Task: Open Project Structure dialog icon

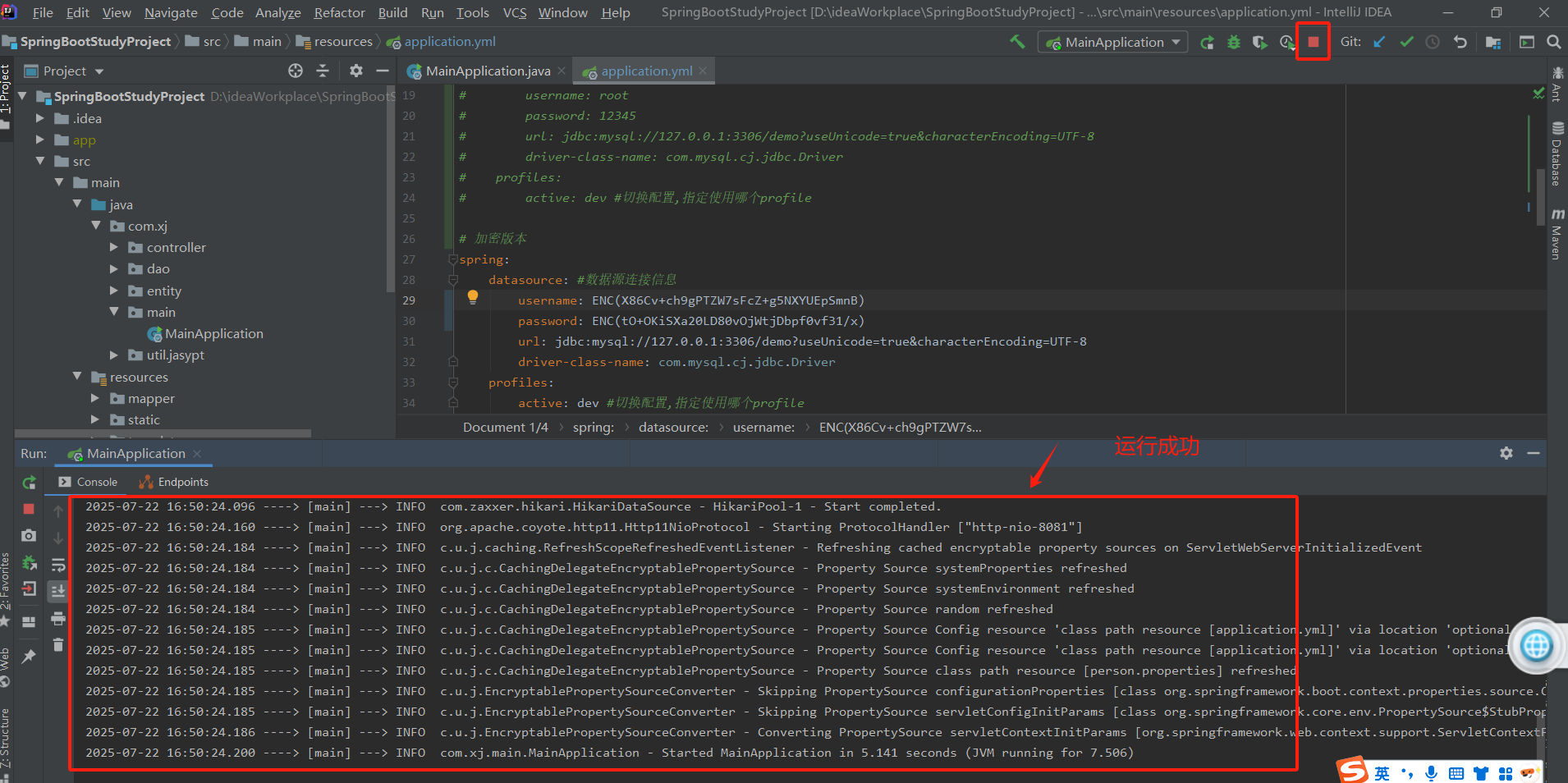Action: 1493,42
